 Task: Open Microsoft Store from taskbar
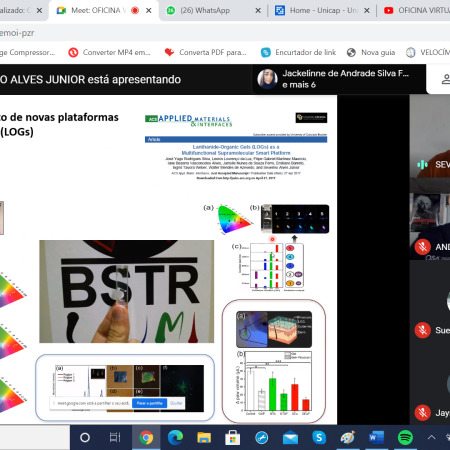point(233,437)
